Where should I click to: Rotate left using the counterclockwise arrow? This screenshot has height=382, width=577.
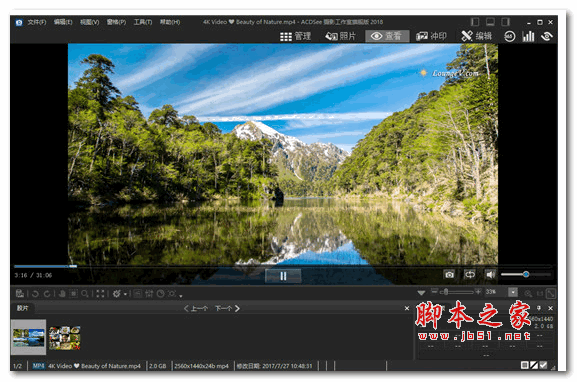tap(35, 294)
